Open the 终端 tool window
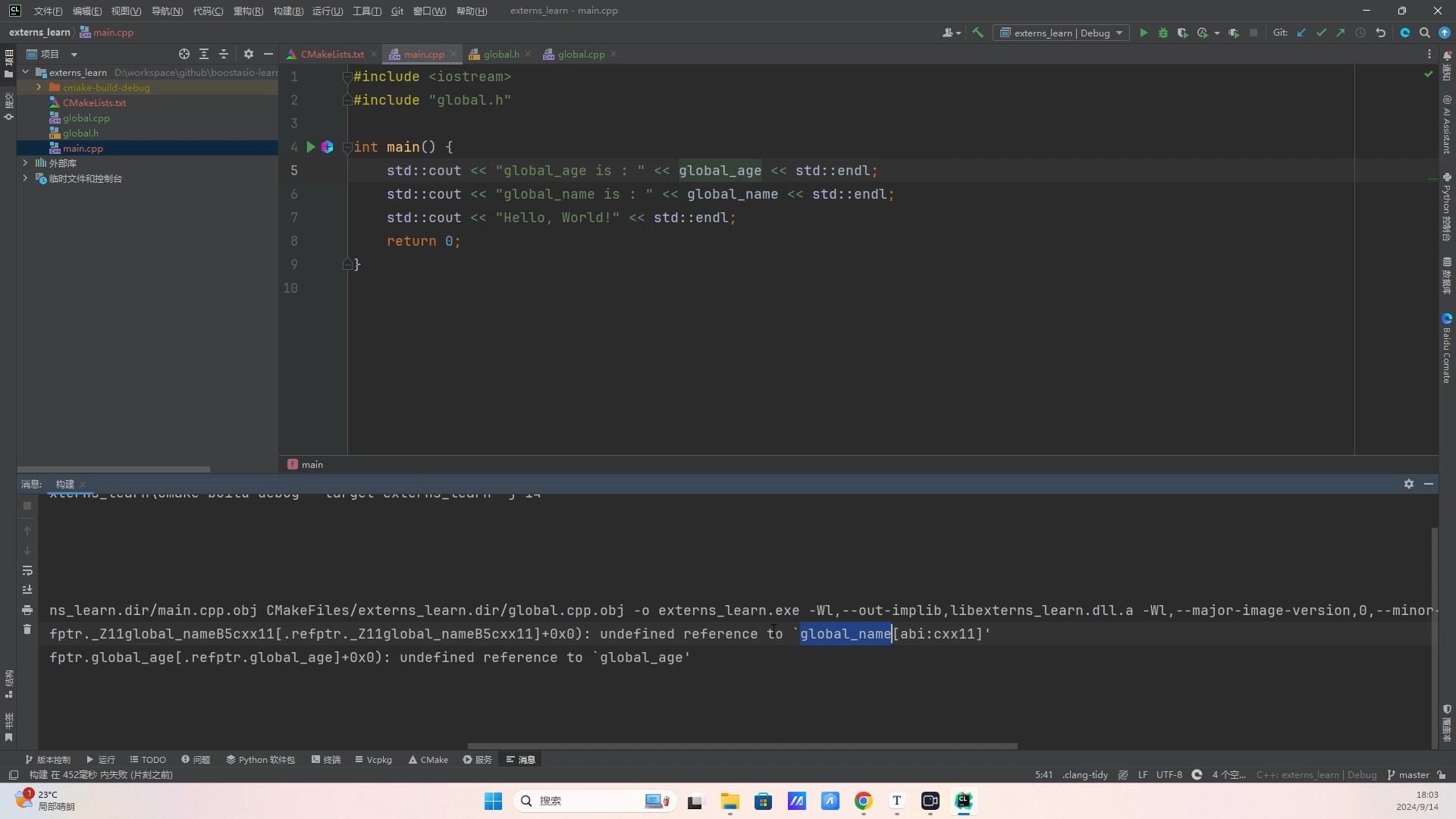The image size is (1456, 819). pyautogui.click(x=325, y=759)
